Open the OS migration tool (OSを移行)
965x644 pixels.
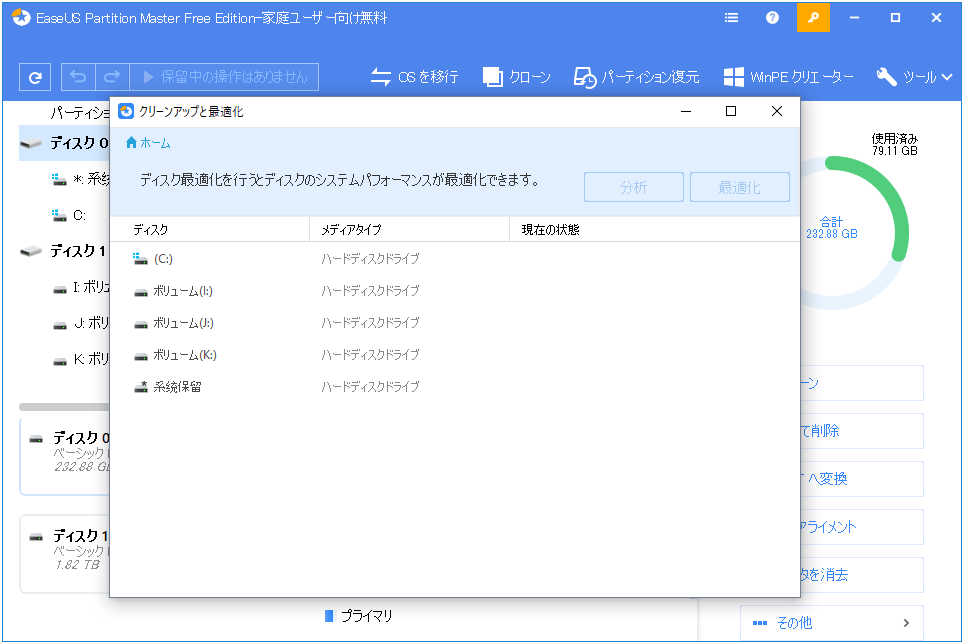(x=414, y=77)
